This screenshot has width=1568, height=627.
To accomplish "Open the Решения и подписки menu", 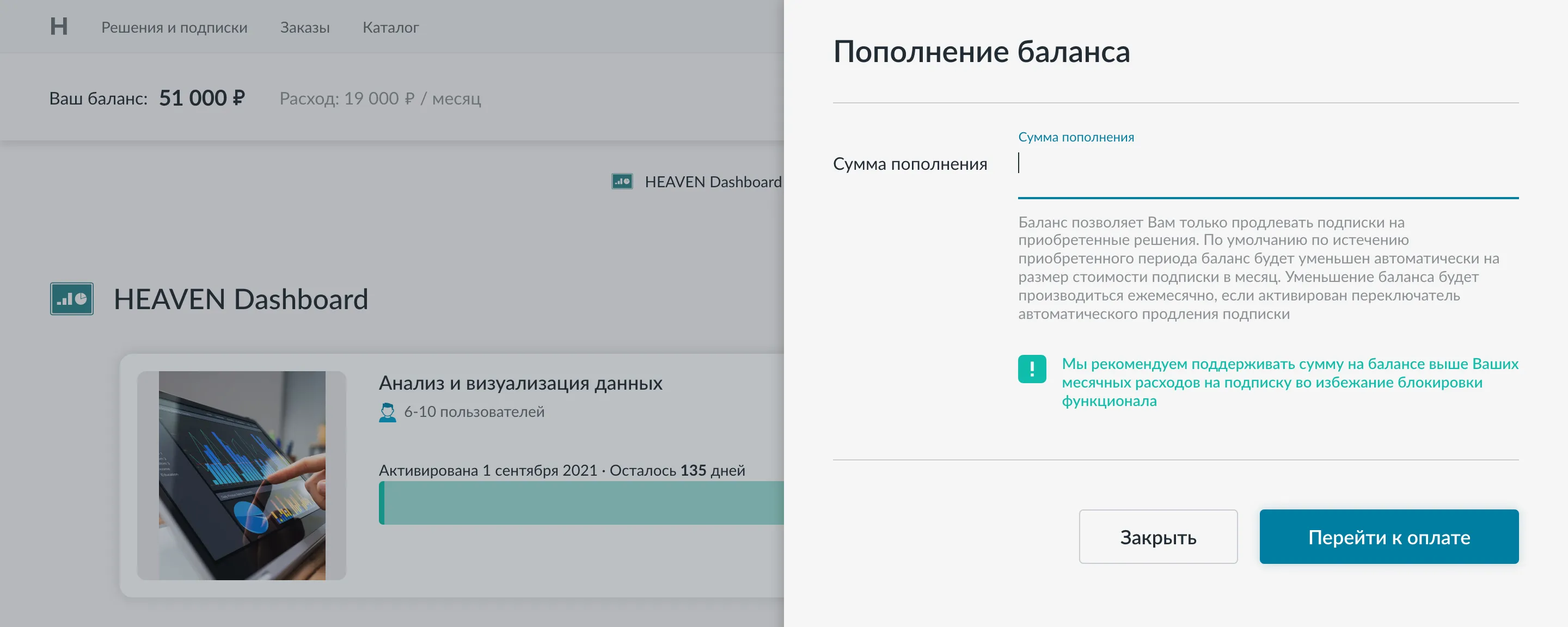I will (174, 27).
